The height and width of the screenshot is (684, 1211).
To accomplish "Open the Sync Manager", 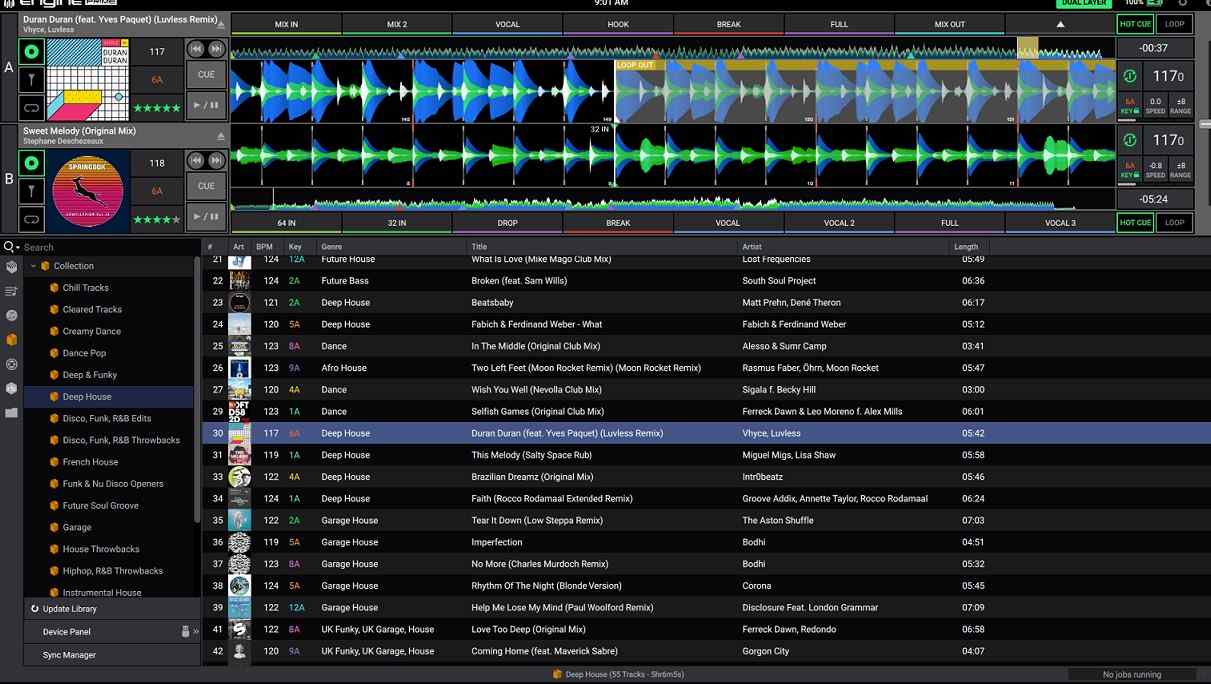I will point(111,655).
